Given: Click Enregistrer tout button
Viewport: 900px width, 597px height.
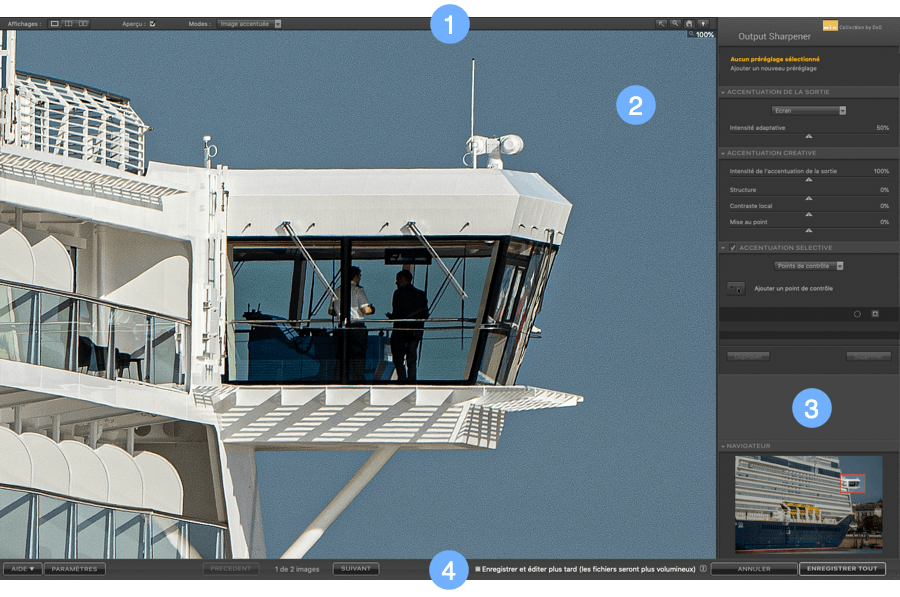Looking at the screenshot, I should click(842, 569).
